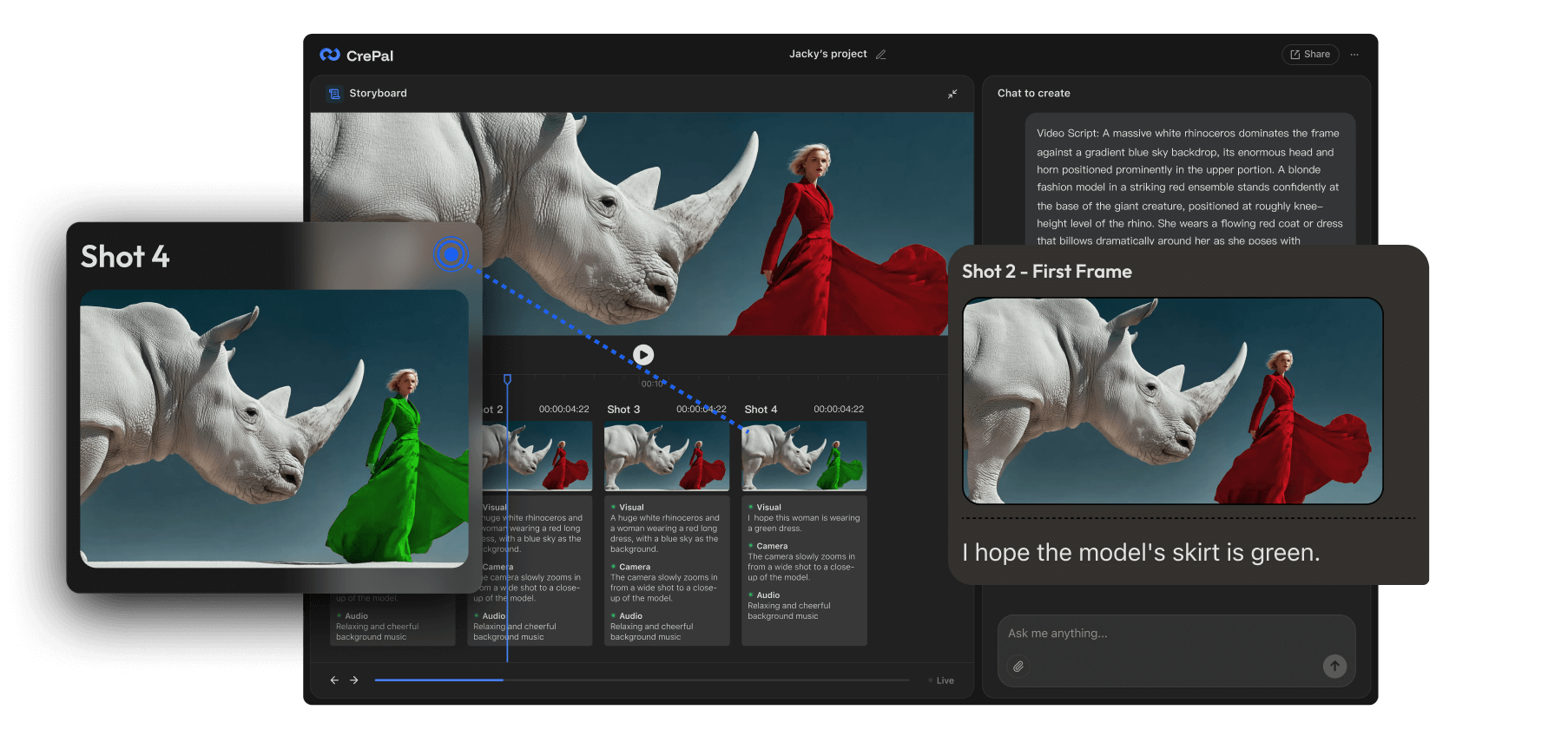This screenshot has height=736, width=1568.
Task: Focus the 'Ask me anything...' input field
Action: click(1163, 634)
